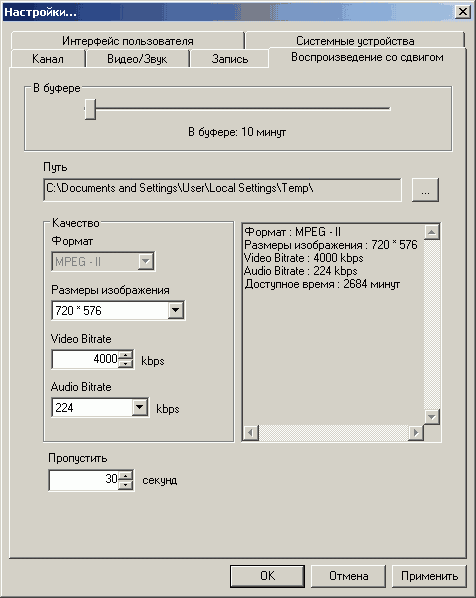The height and width of the screenshot is (598, 476).
Task: Click the 'Доступное время : 2684 минут' line
Action: click(x=322, y=284)
